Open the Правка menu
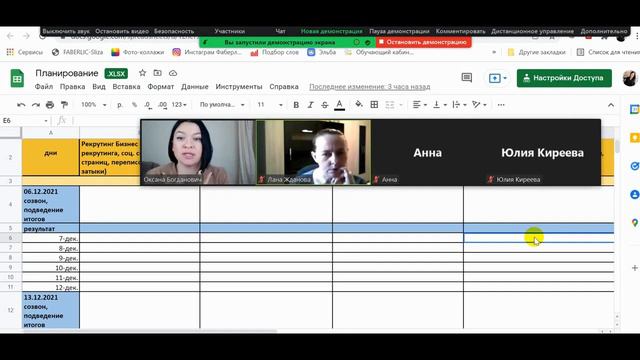Image resolution: width=640 pixels, height=360 pixels. click(x=72, y=87)
